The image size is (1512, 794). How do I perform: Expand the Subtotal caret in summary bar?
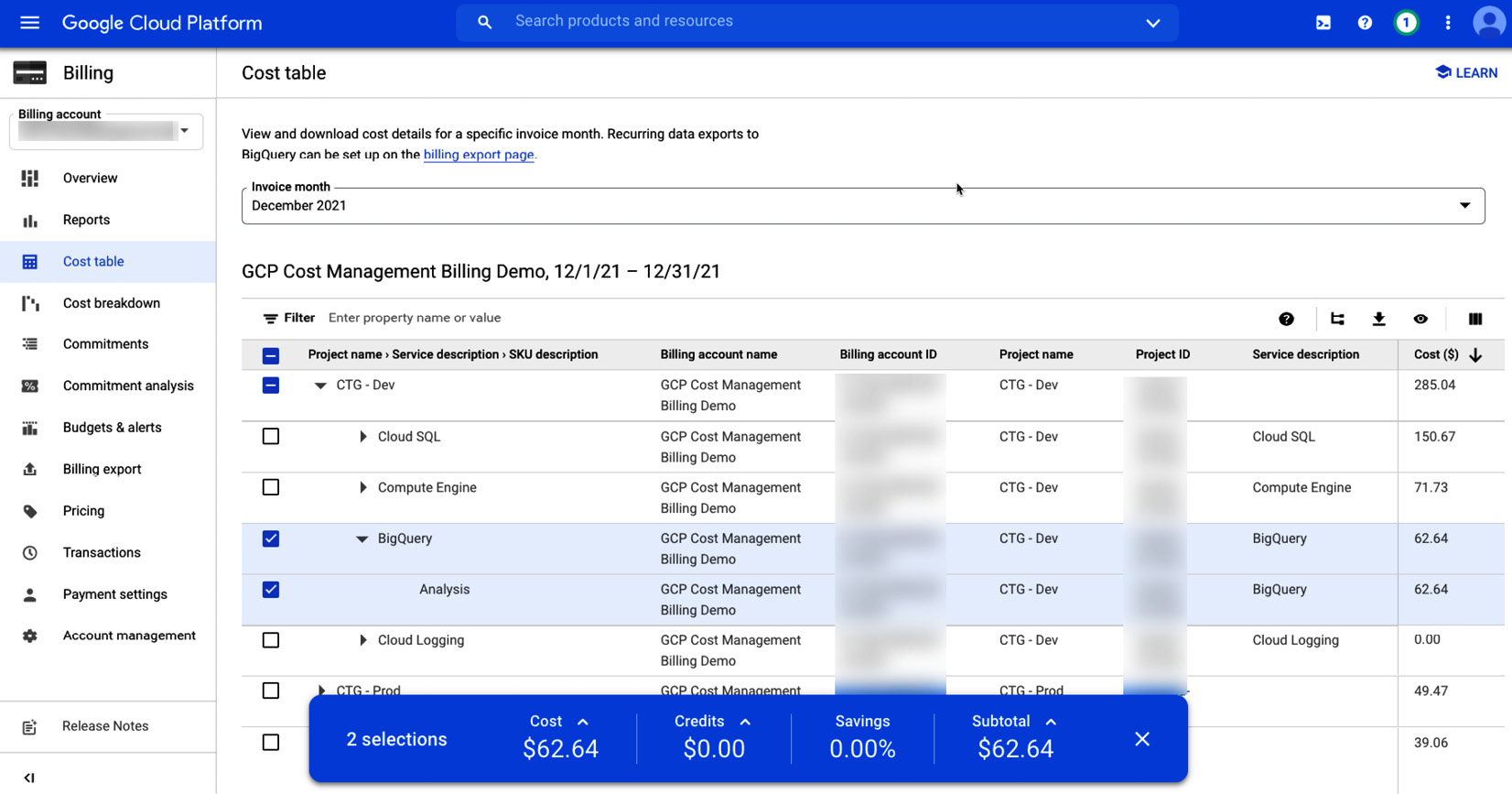point(1051,722)
